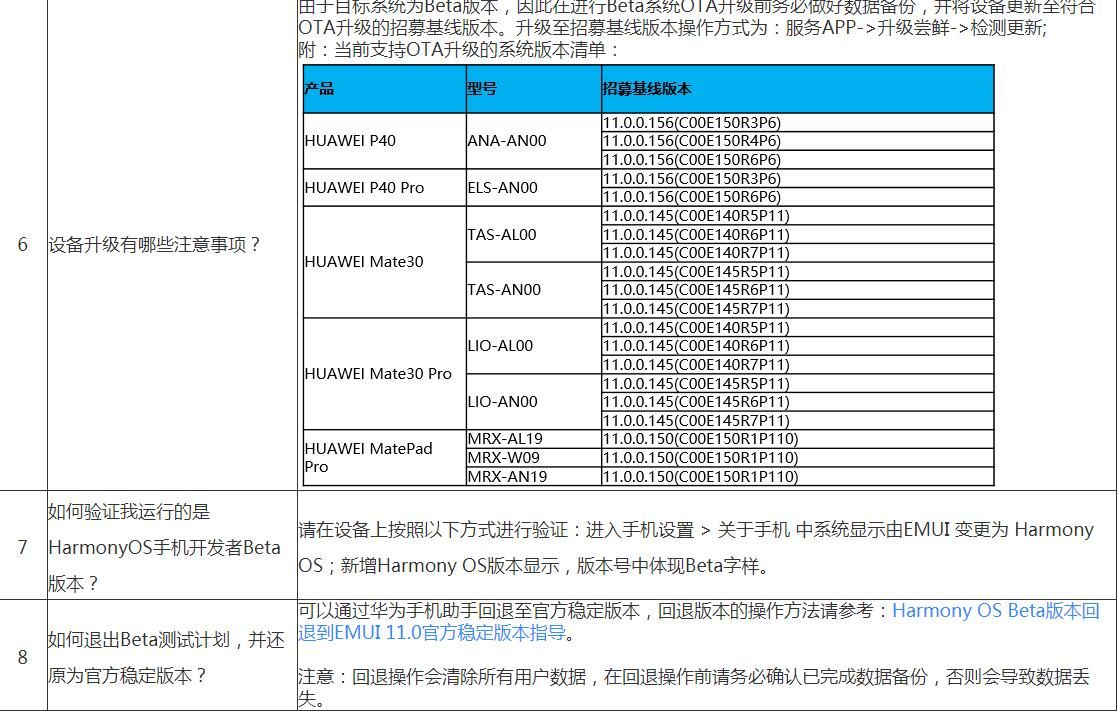Click the 型号 column header
The width and height of the screenshot is (1118, 711).
pyautogui.click(x=533, y=89)
